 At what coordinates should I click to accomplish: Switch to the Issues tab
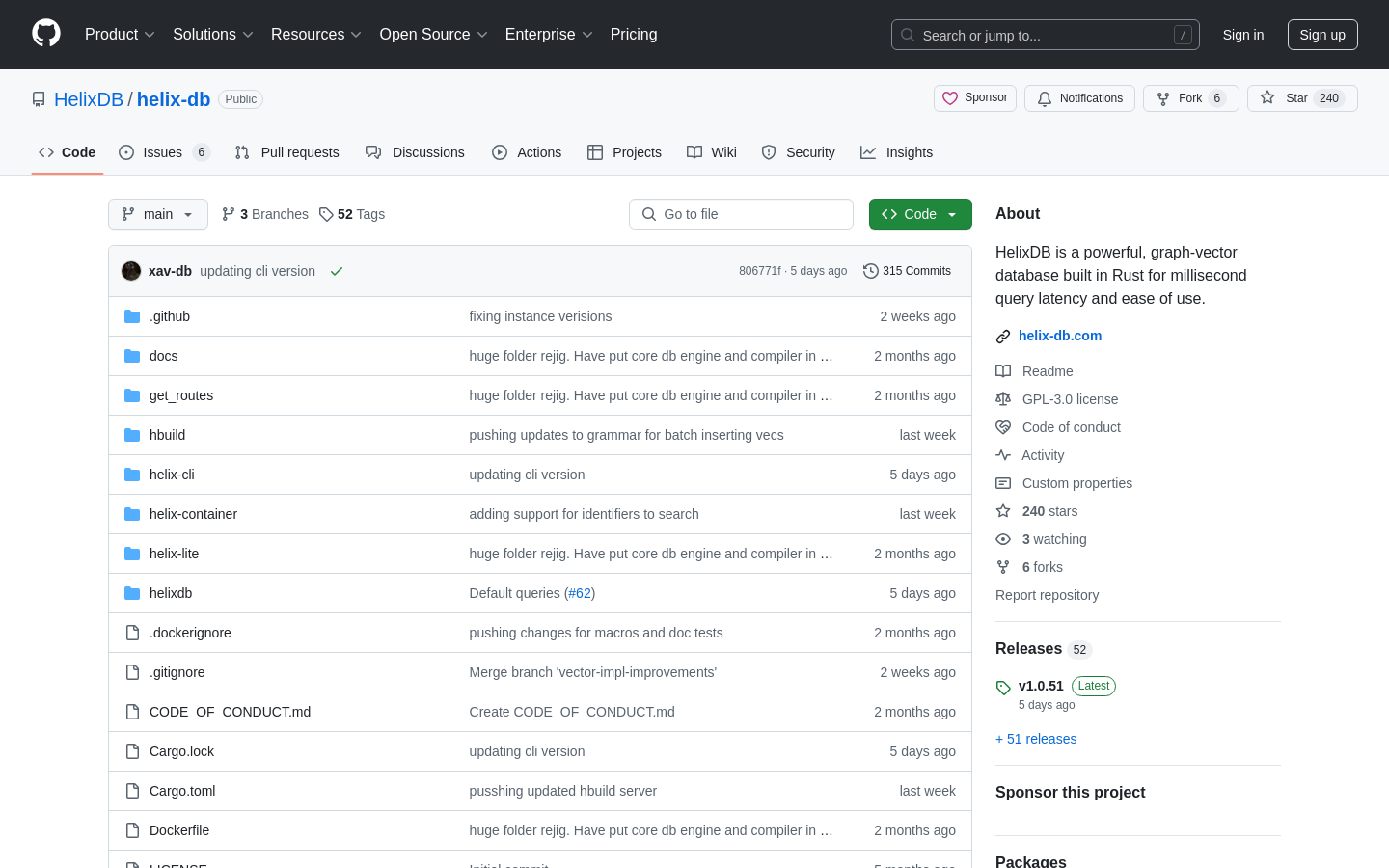[164, 152]
